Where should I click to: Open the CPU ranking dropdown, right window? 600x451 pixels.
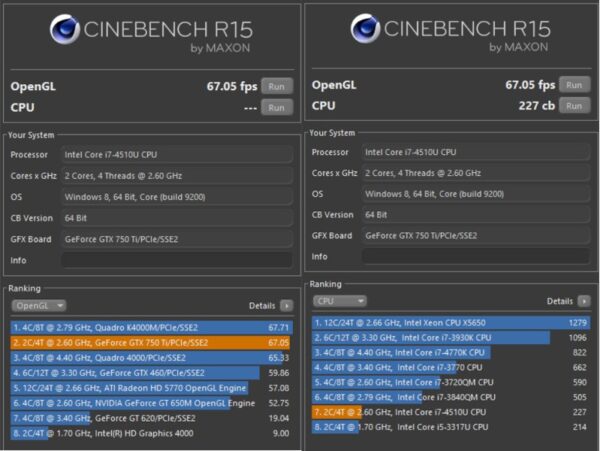(340, 301)
